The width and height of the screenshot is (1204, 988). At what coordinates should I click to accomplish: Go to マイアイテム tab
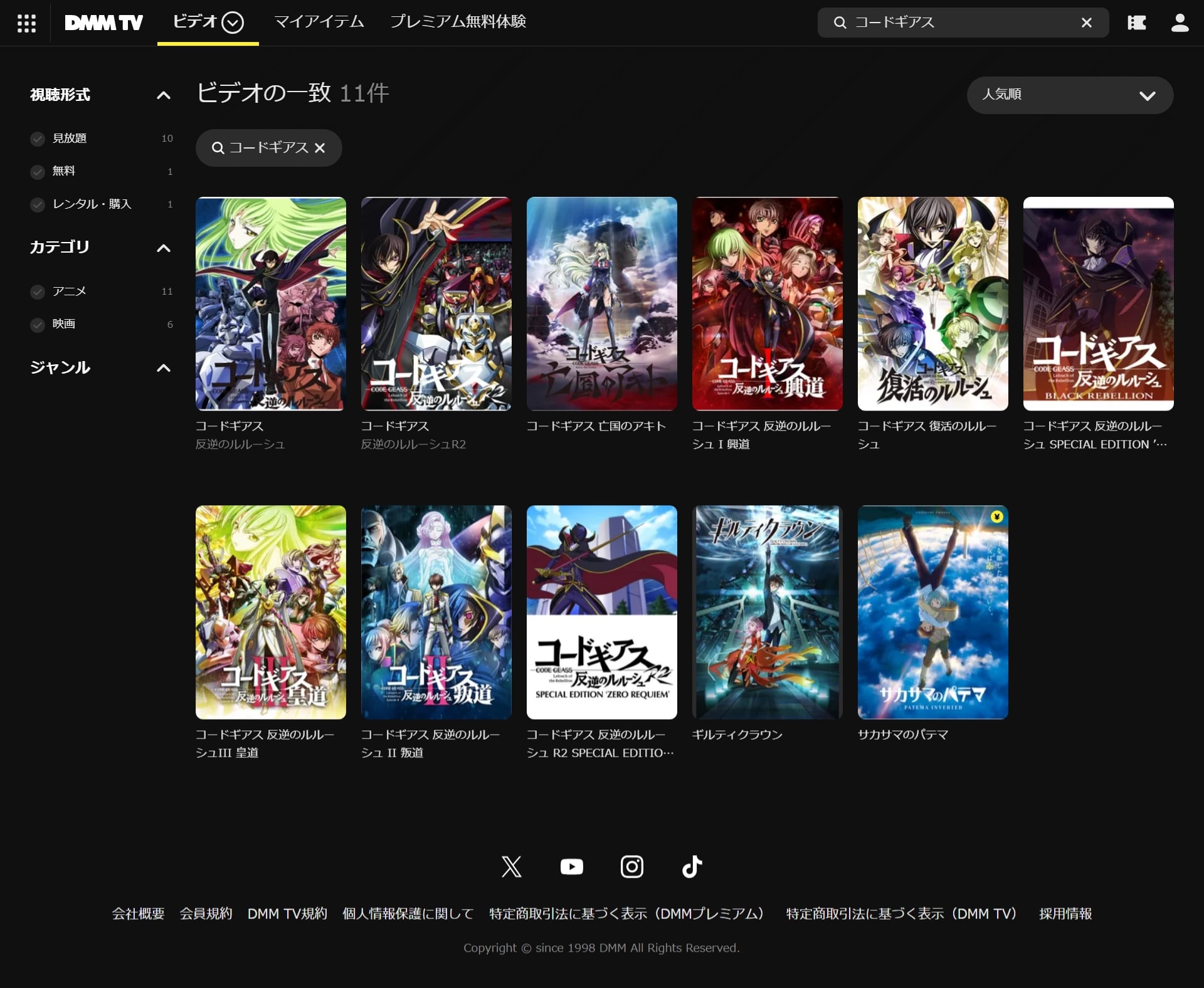[x=319, y=22]
